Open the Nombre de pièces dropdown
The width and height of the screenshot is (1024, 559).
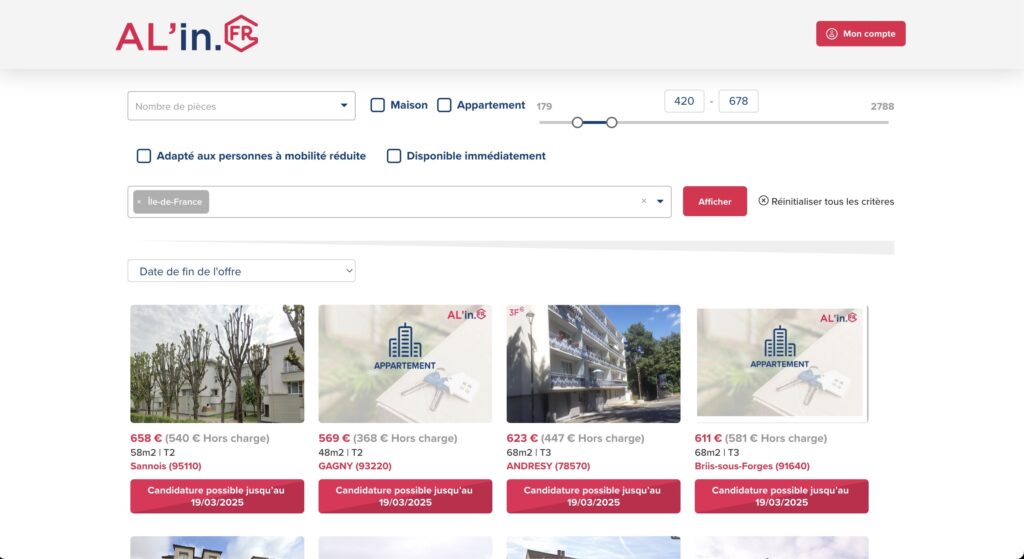coord(241,106)
